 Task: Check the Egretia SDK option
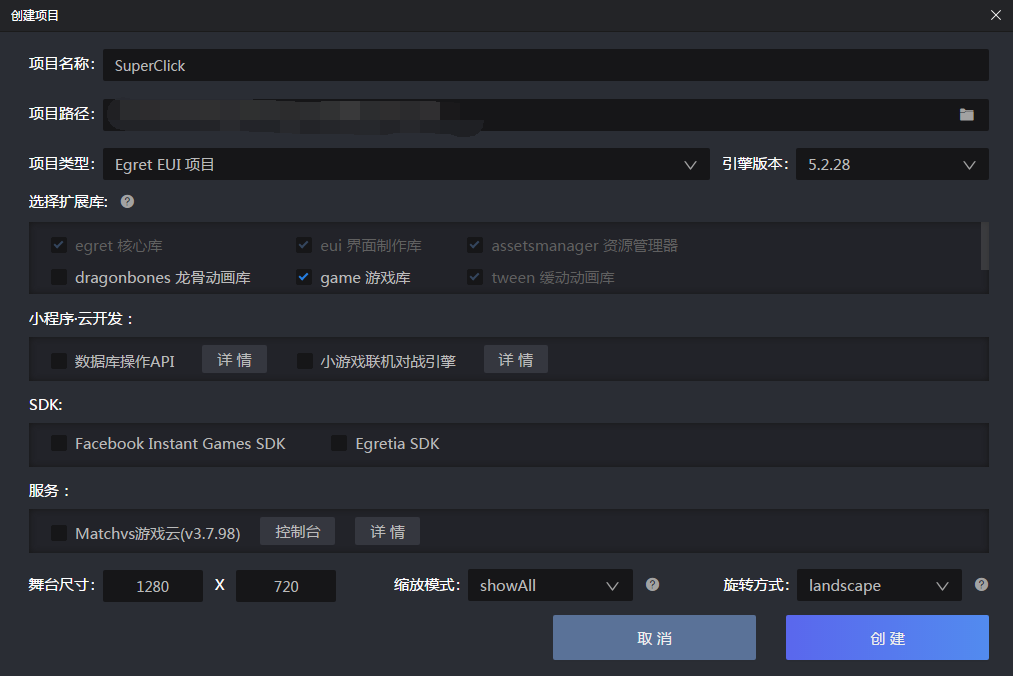click(339, 443)
